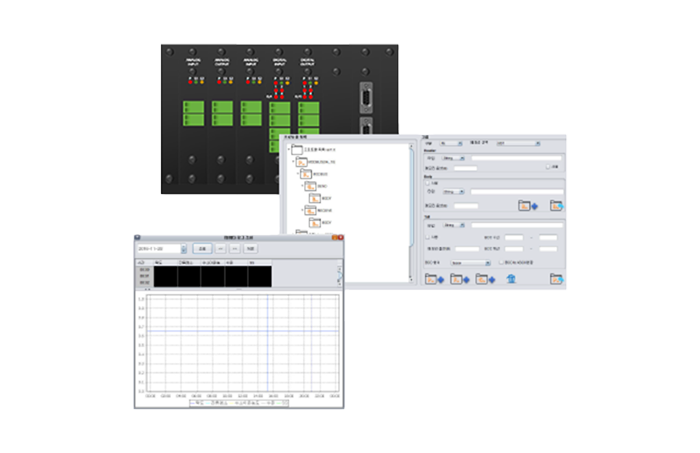Open the Header section's type dropdown
Viewport: 700px width, 453px height.
click(453, 158)
